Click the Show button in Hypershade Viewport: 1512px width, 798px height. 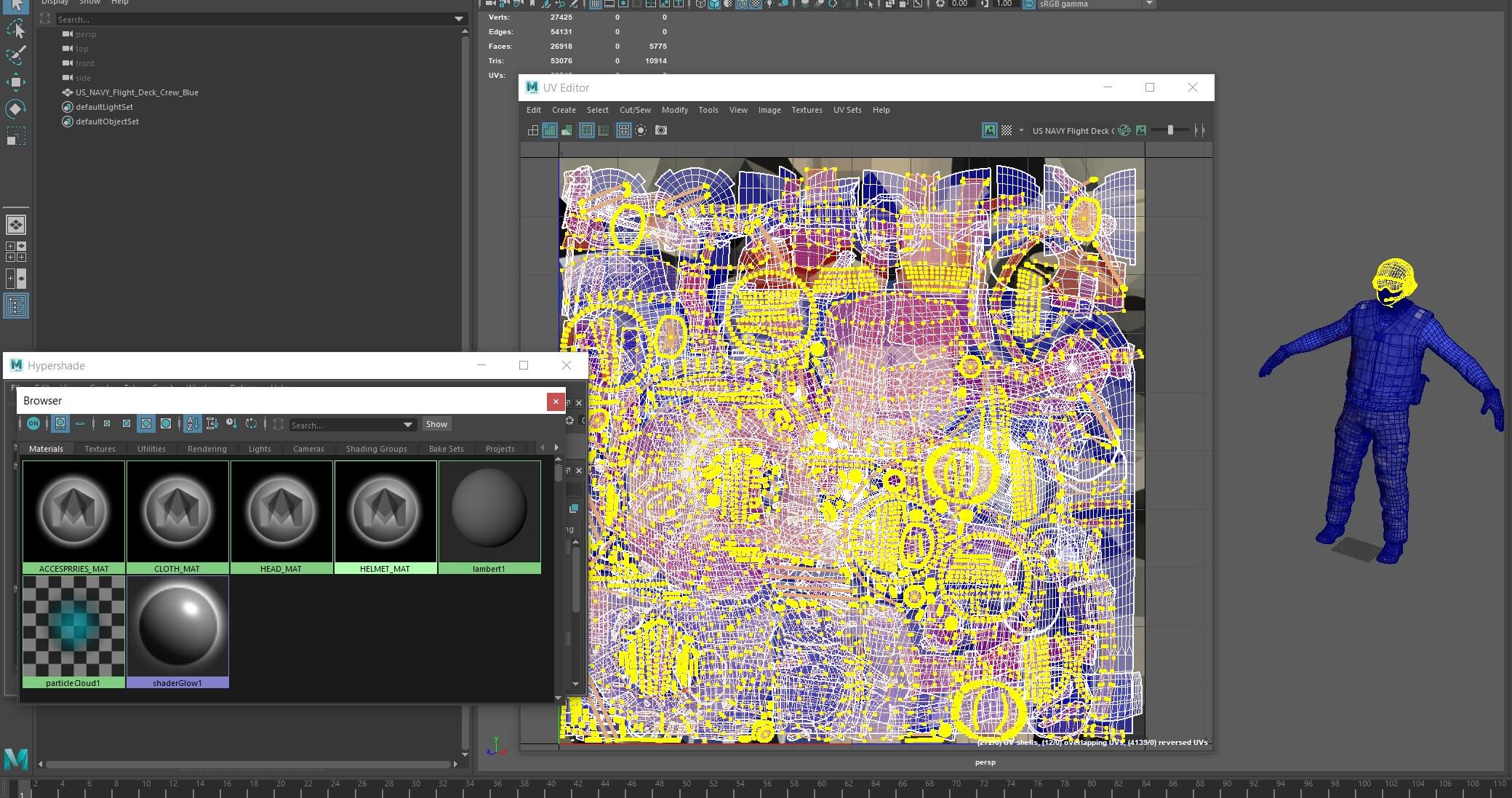436,424
